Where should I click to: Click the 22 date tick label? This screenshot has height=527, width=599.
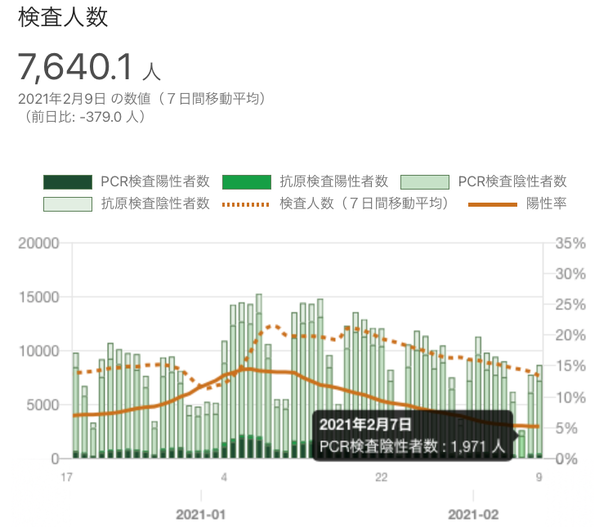pos(381,477)
